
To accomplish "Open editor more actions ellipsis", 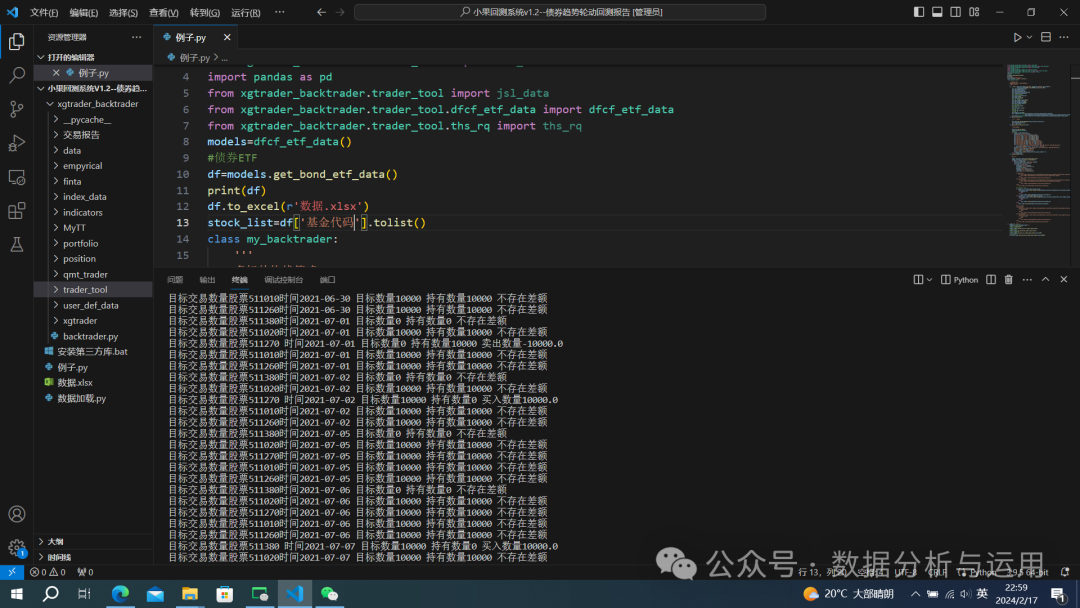I will (1064, 37).
